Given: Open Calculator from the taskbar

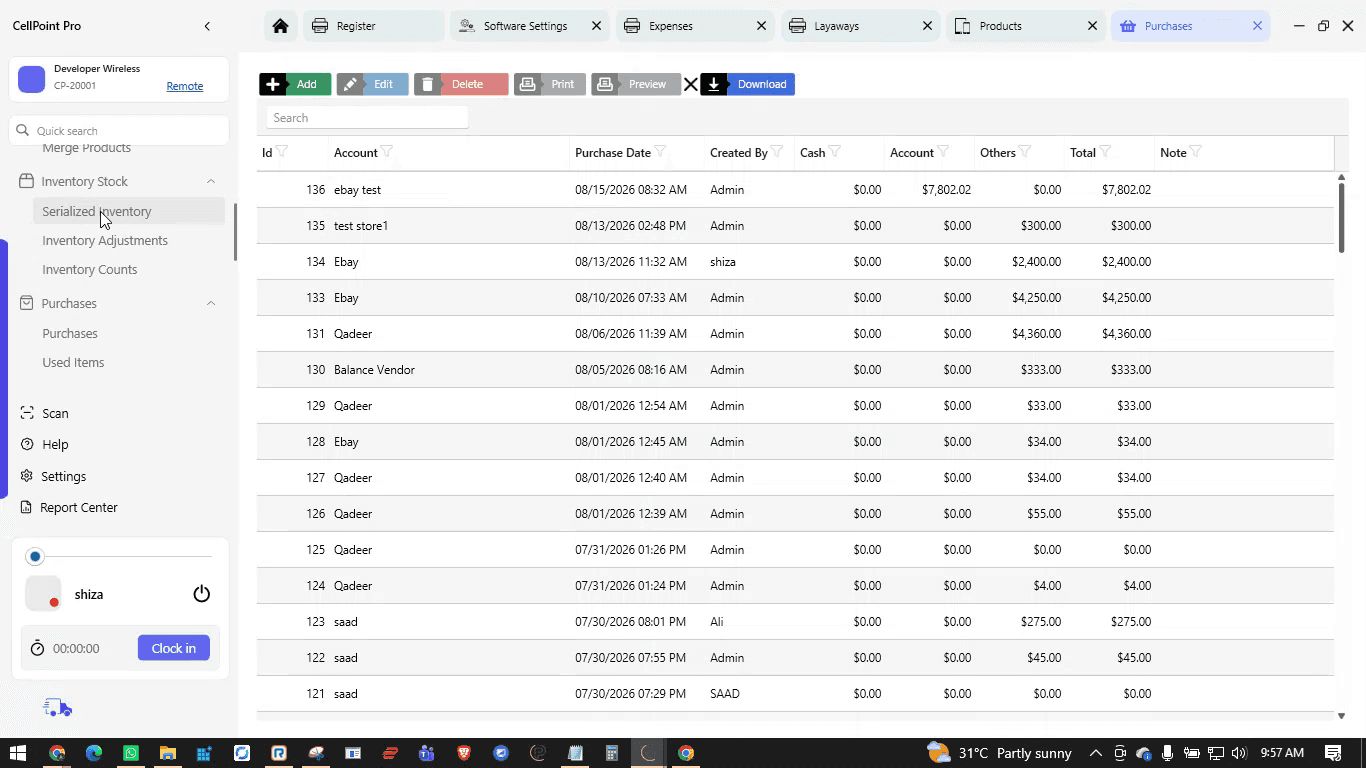Looking at the screenshot, I should (x=612, y=753).
